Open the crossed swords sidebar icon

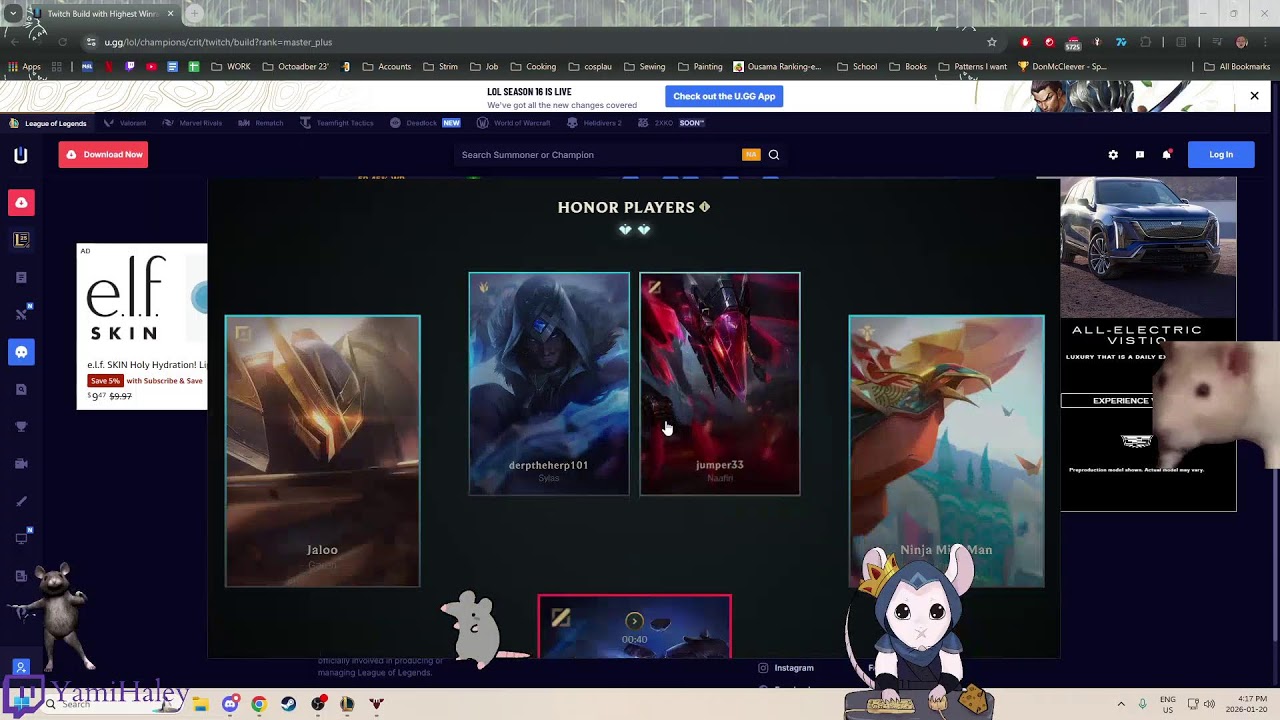click(21, 315)
